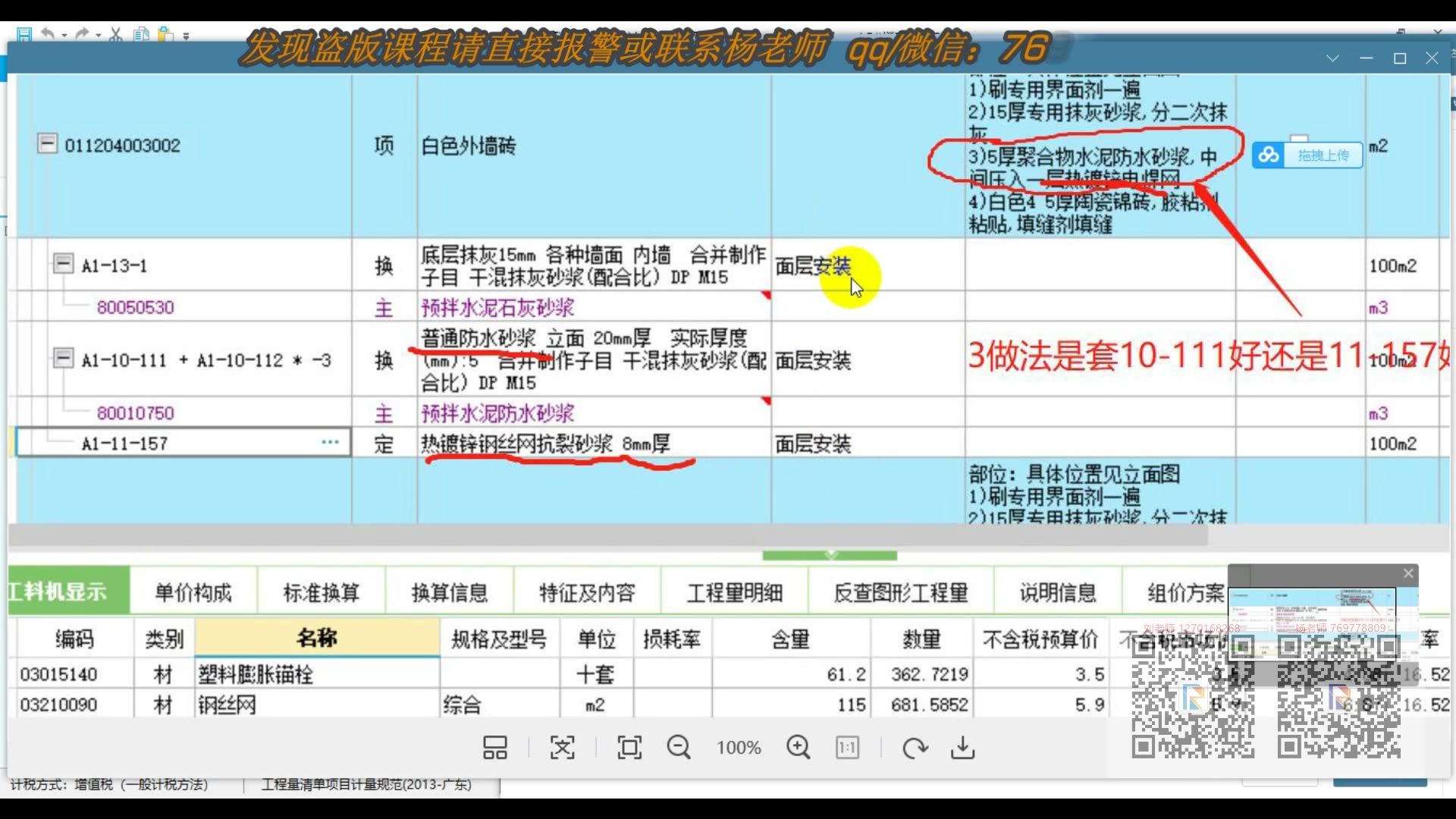Click the undo arrow icon
Viewport: 1456px width, 819px height.
point(48,34)
